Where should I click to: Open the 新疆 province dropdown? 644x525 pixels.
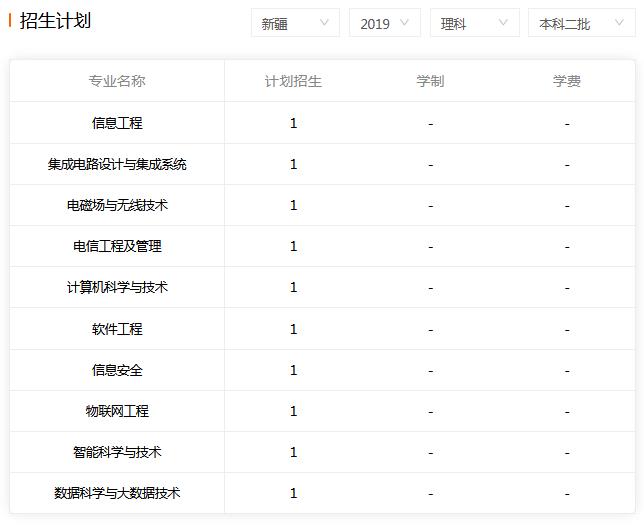point(295,23)
